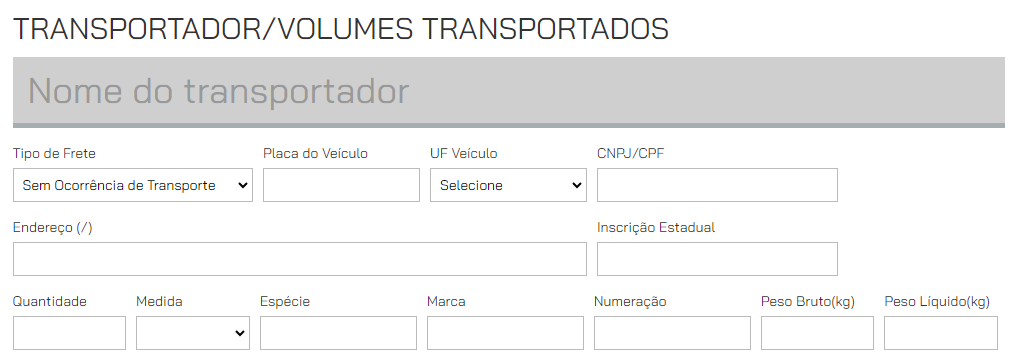Focus the Quantidade input box

(x=69, y=333)
